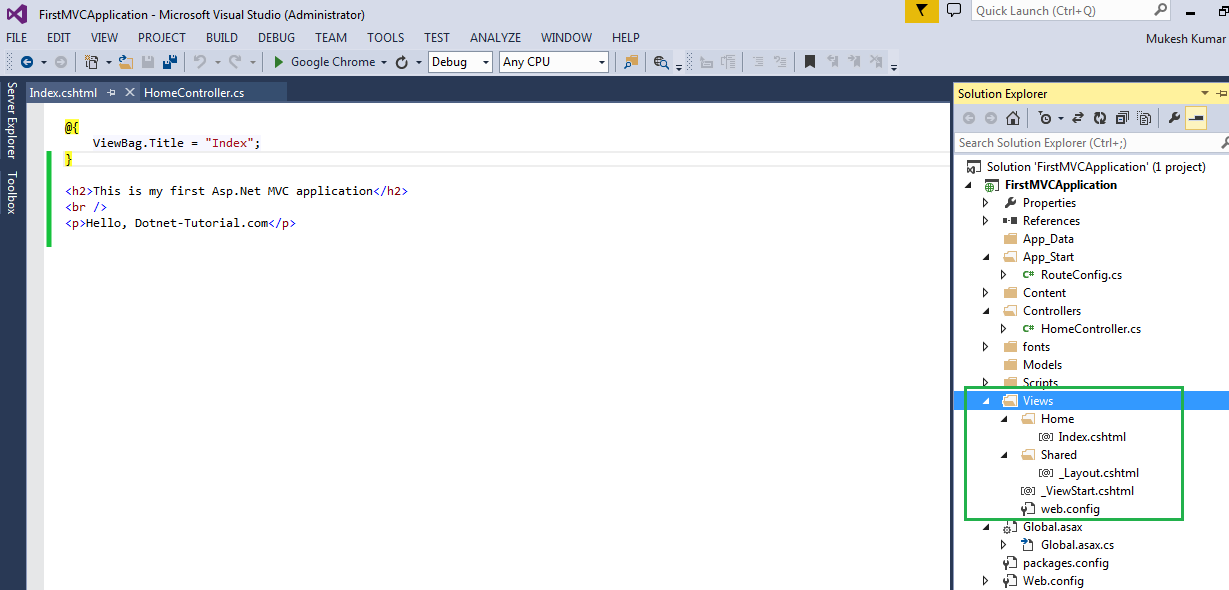Image resolution: width=1229 pixels, height=590 pixels.
Task: Expand the fonts folder
Action: pos(986,347)
